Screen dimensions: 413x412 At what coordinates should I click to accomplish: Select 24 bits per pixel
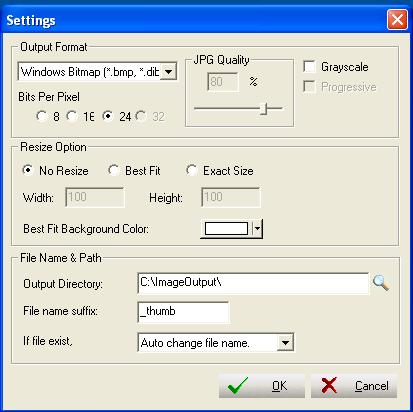click(108, 116)
